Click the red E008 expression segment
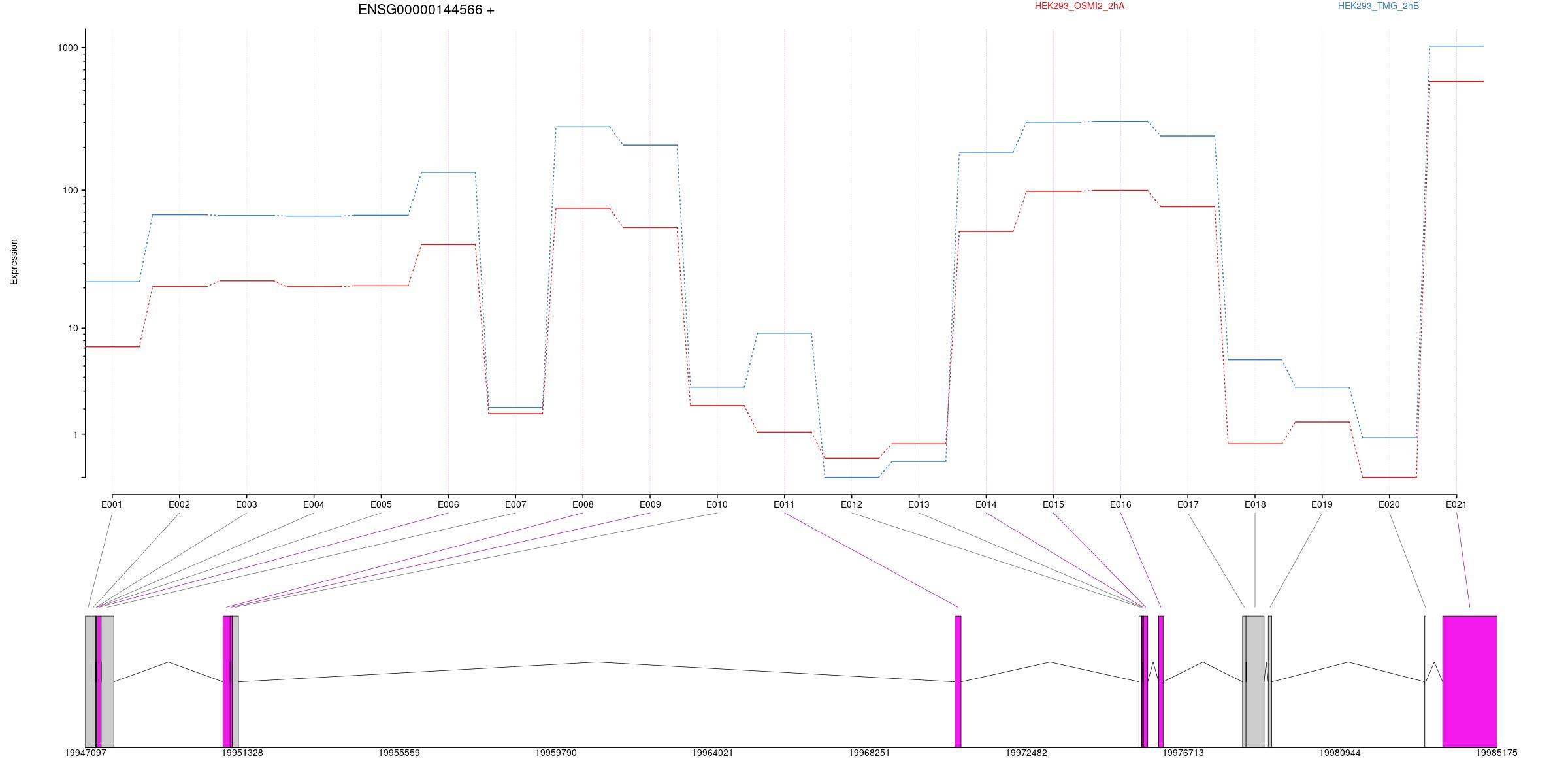 coord(583,208)
